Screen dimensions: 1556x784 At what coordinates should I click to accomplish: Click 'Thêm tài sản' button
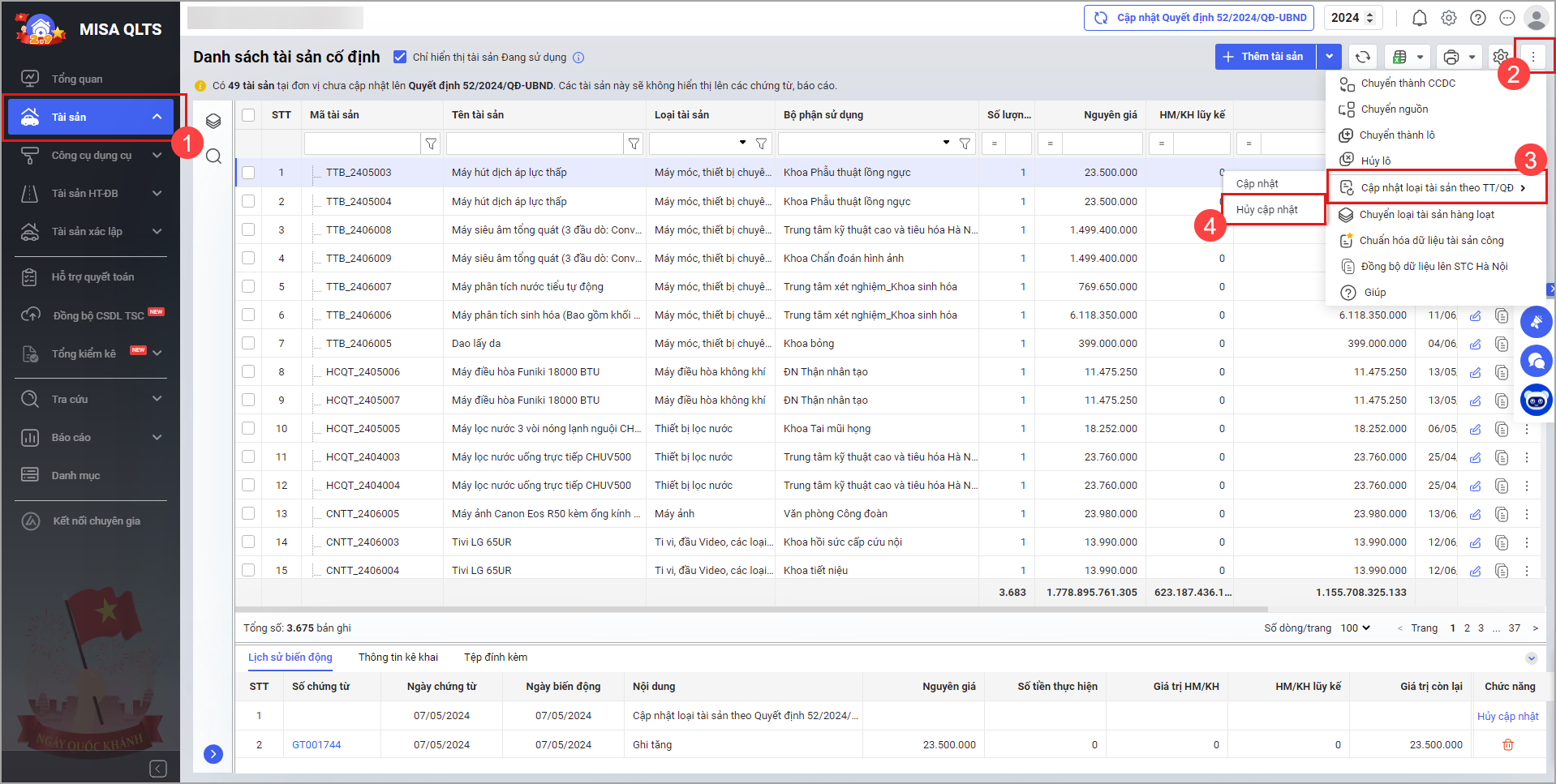click(1265, 57)
